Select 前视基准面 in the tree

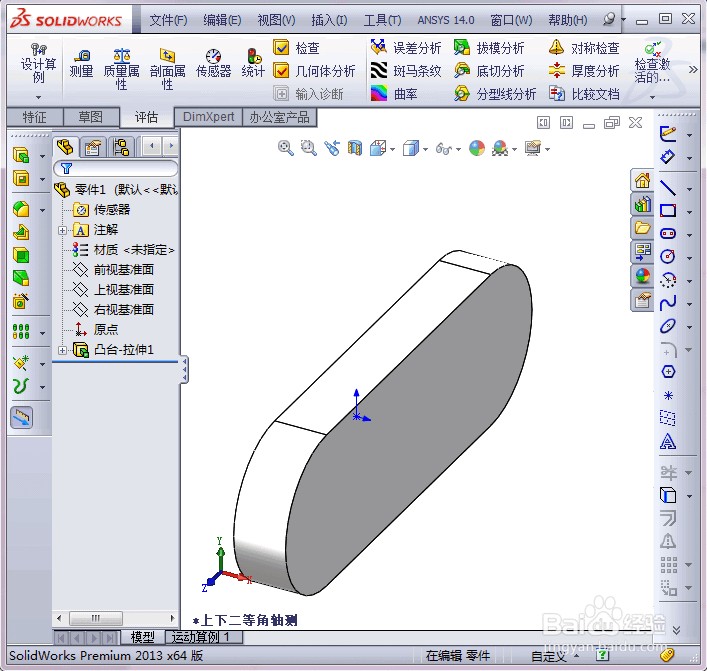click(x=113, y=270)
